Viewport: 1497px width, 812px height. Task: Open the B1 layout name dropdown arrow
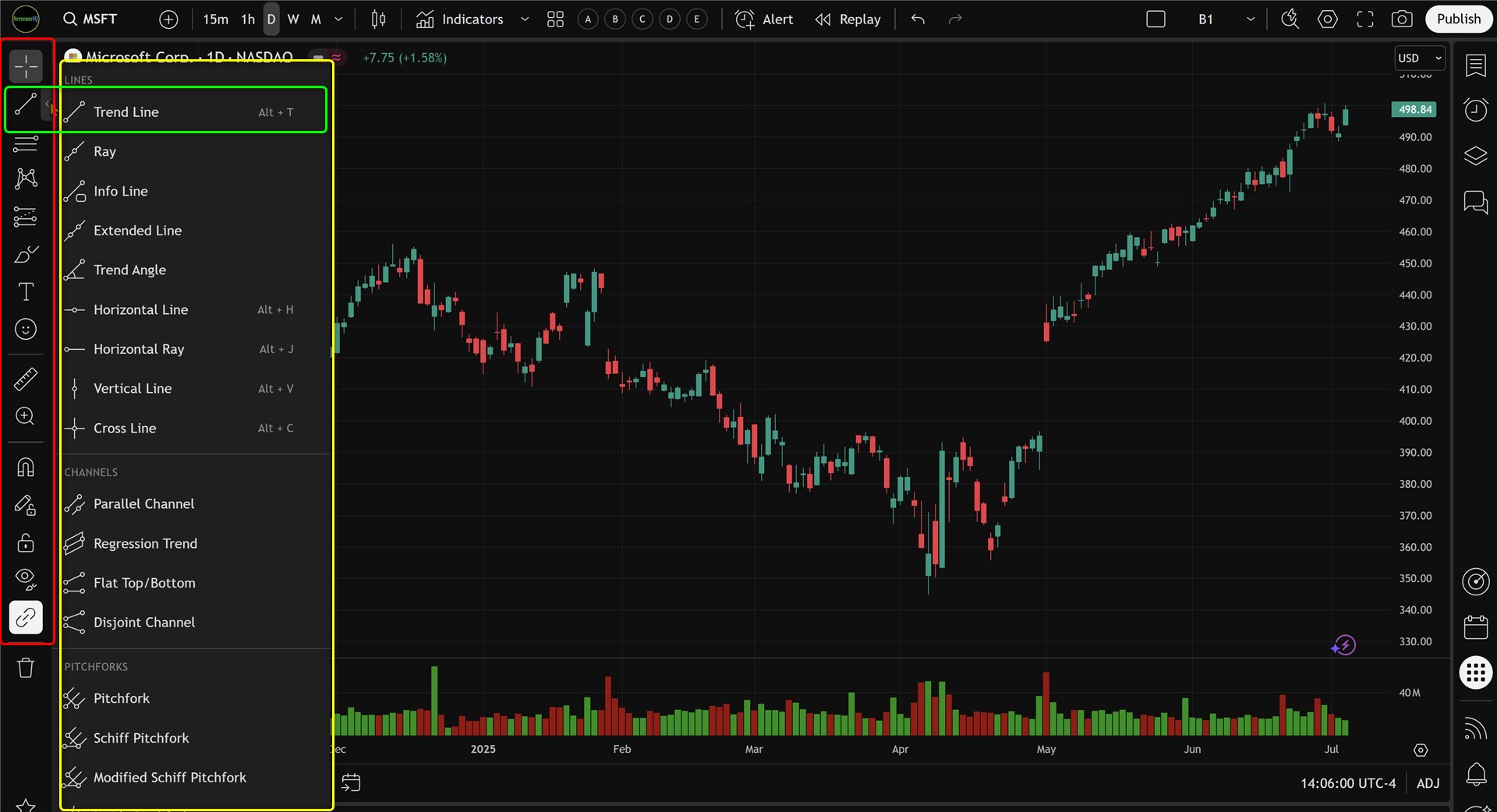click(x=1251, y=19)
